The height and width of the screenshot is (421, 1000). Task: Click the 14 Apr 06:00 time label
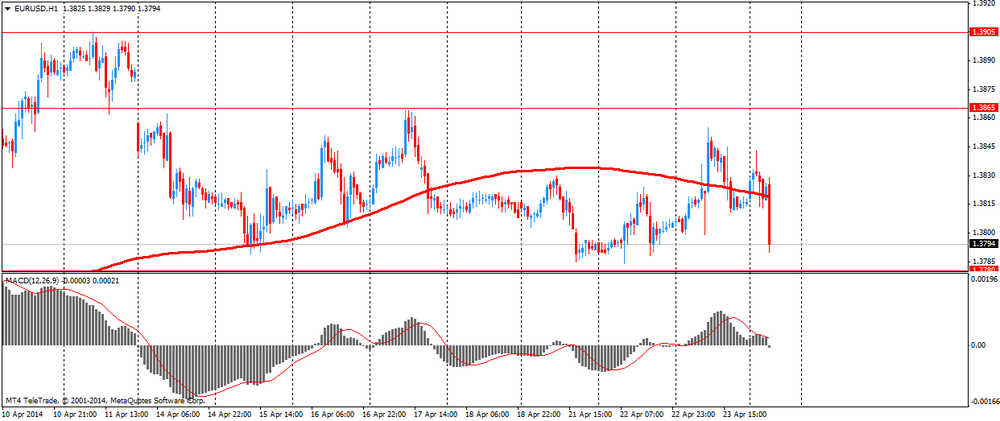coord(180,413)
